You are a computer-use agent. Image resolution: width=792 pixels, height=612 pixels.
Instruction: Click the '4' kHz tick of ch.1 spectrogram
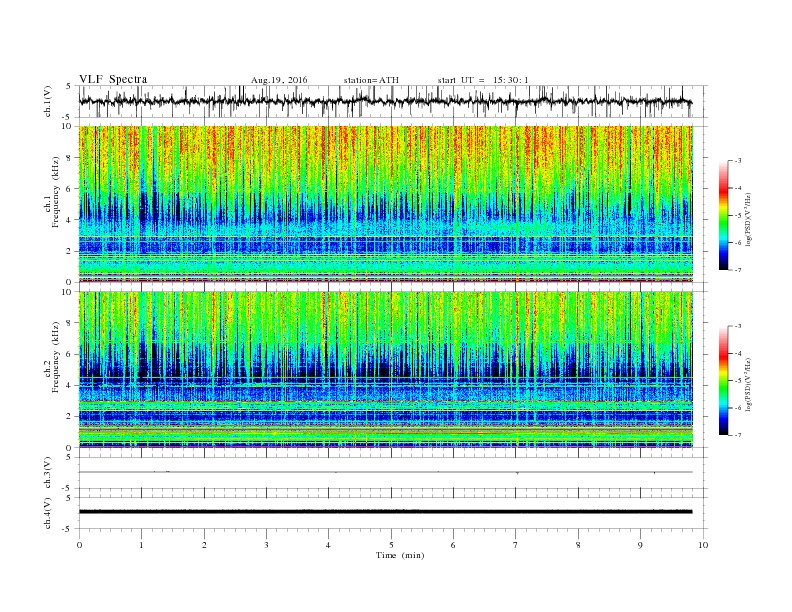tap(70, 220)
